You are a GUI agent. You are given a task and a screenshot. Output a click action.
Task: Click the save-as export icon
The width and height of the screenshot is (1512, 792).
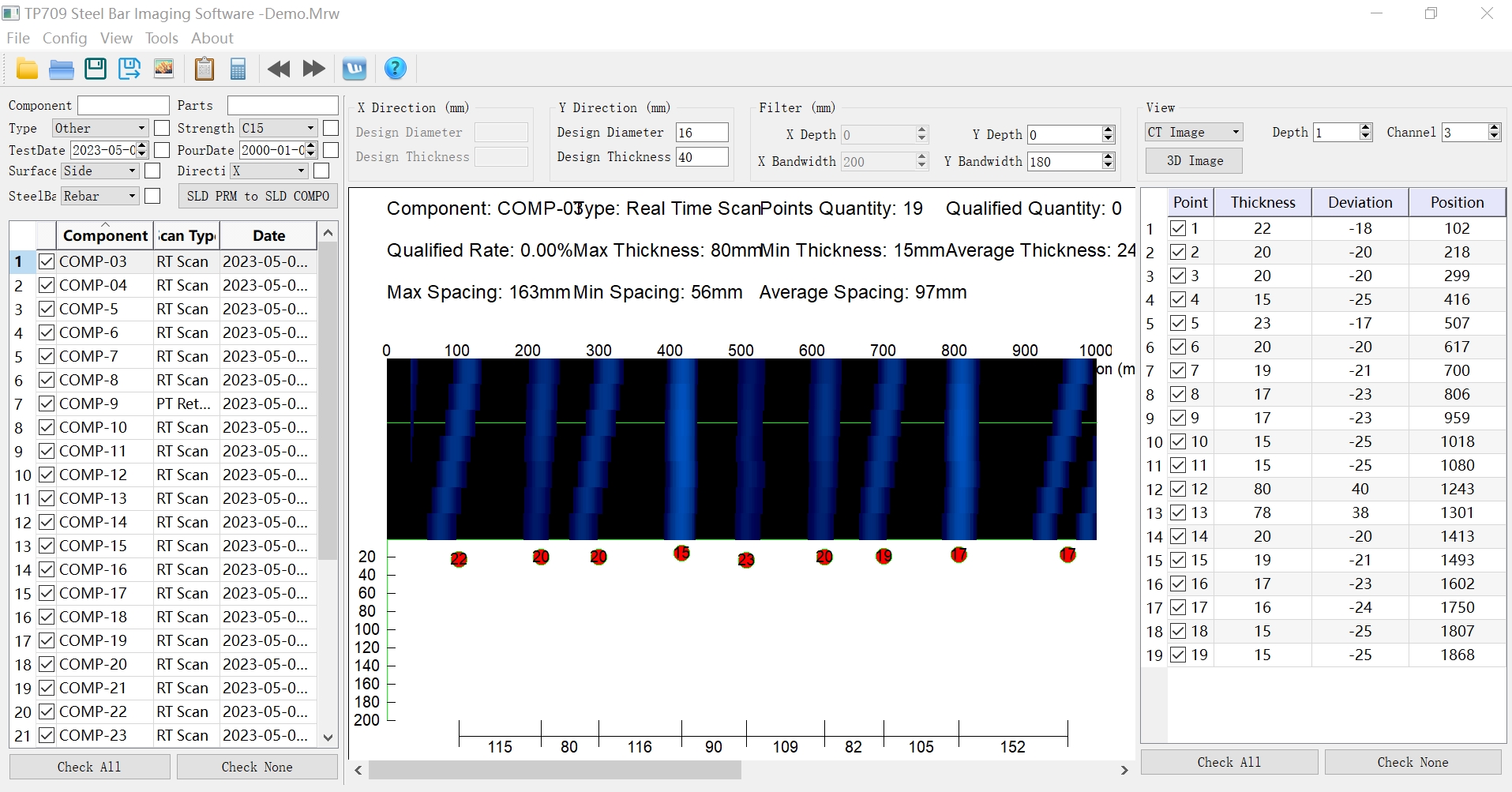(129, 69)
